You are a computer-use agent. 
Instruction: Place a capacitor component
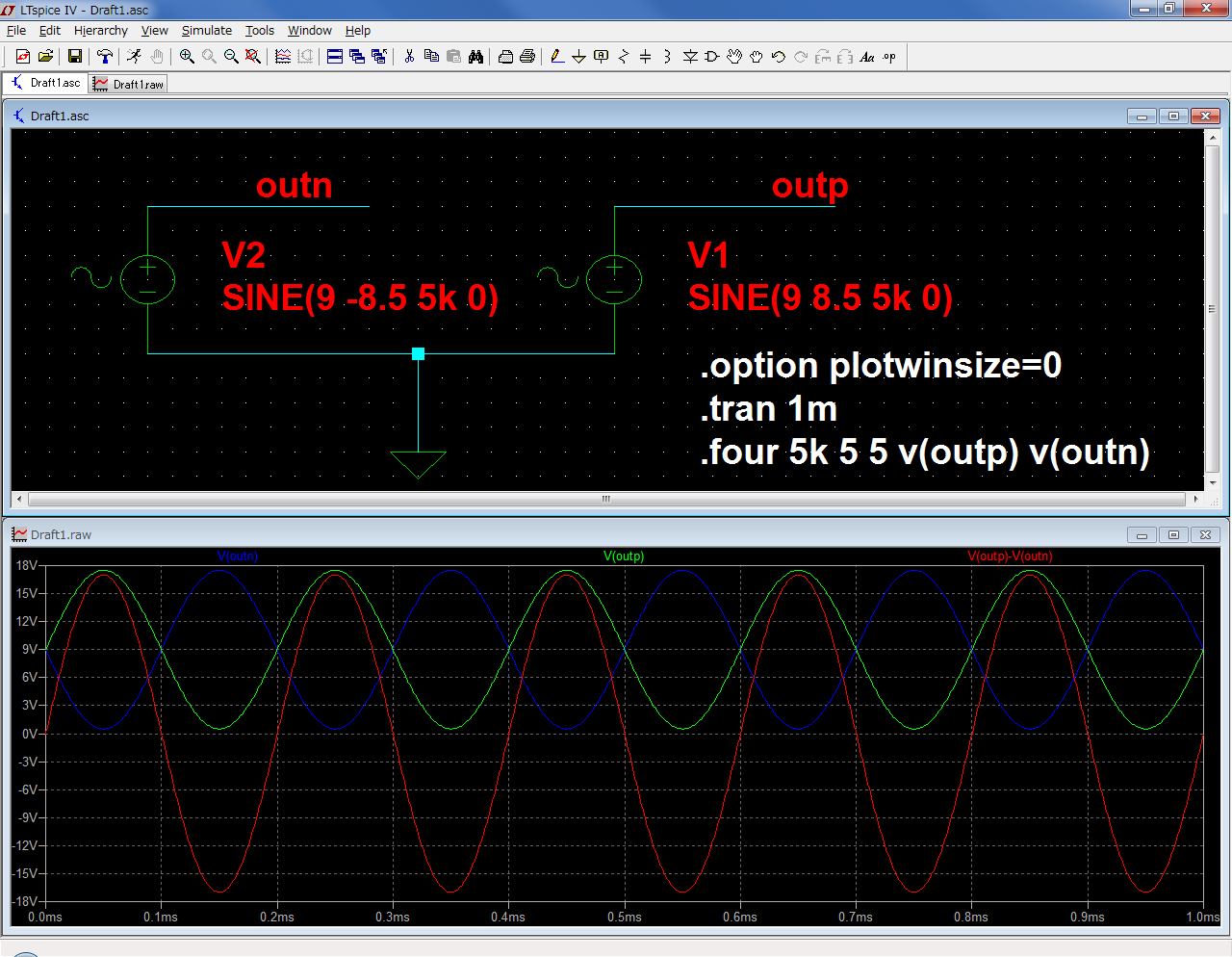[645, 57]
